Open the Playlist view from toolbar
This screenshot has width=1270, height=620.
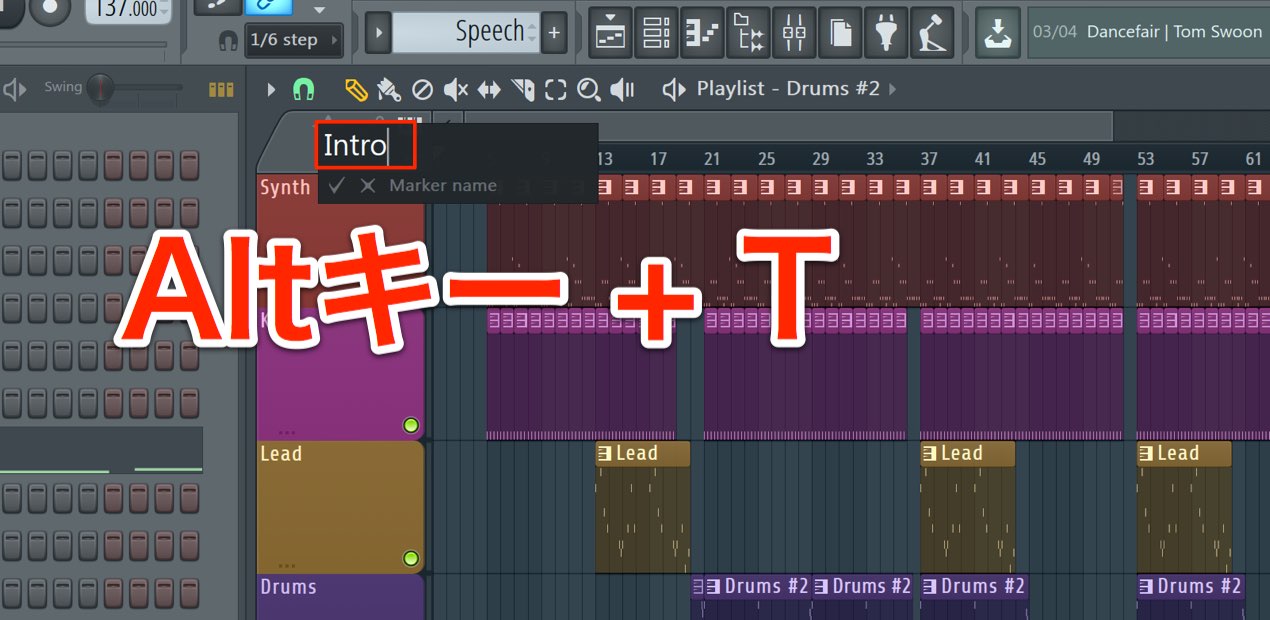coord(609,33)
